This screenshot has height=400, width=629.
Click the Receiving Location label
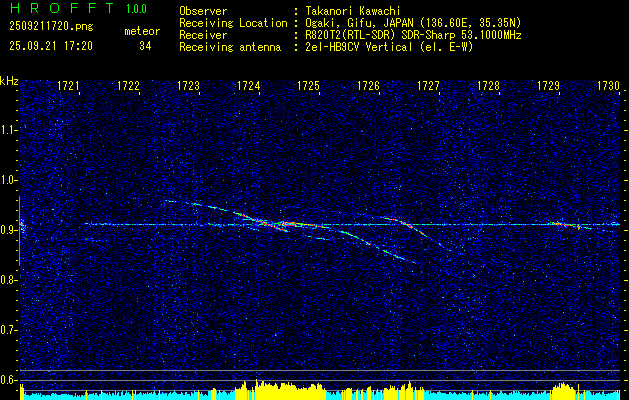[x=233, y=23]
